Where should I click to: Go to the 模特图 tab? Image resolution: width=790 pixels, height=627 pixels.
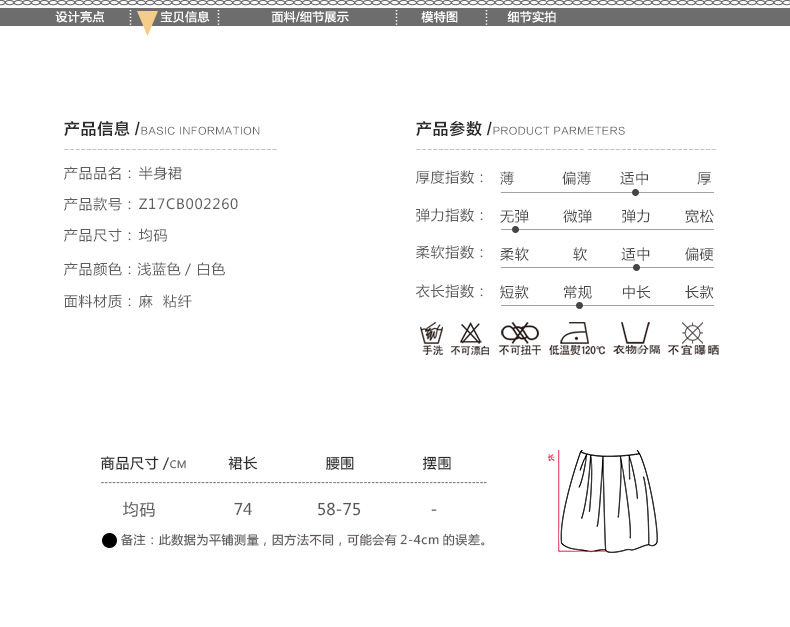point(439,17)
